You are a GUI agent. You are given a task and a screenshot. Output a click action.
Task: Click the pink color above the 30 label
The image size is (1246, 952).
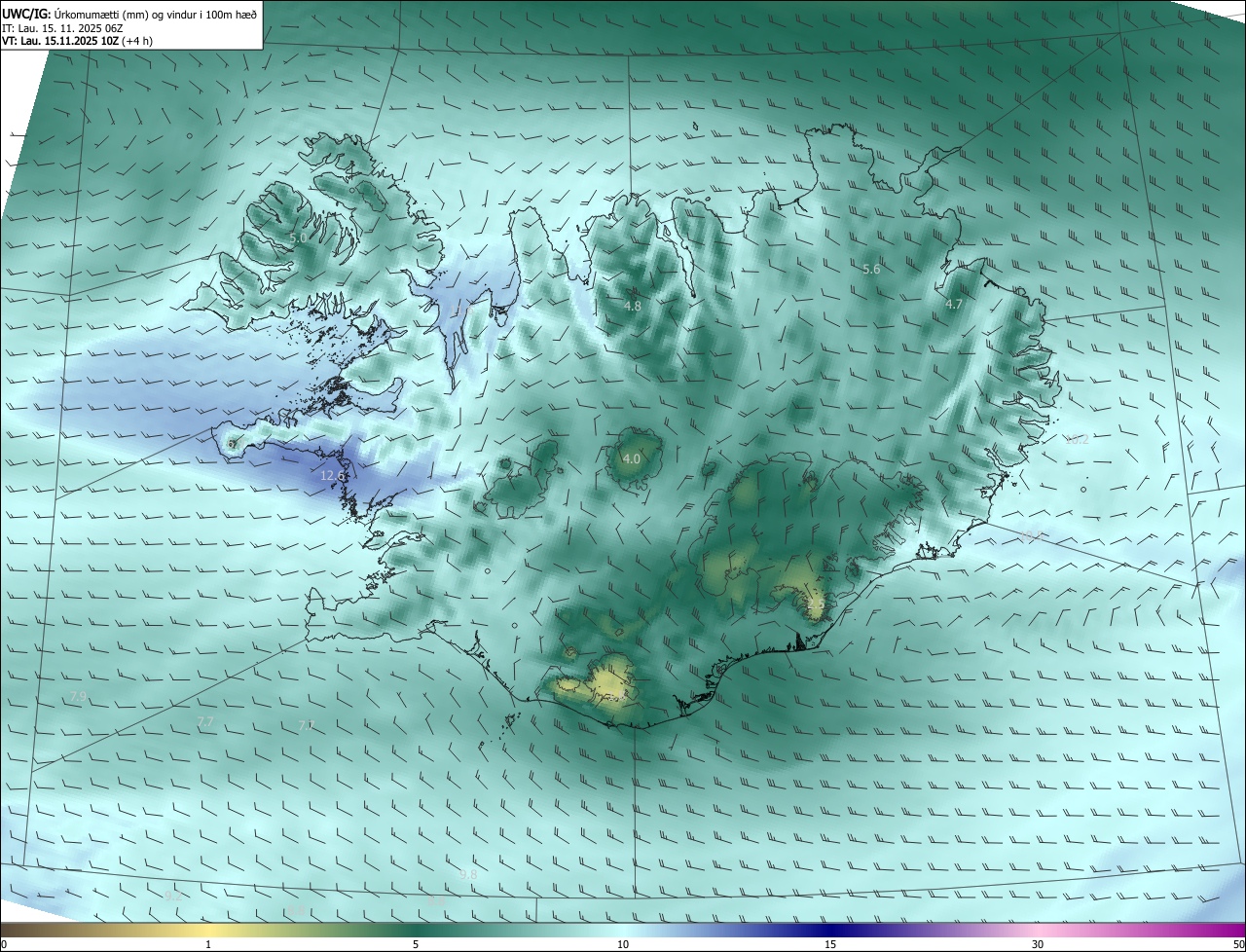(x=1038, y=931)
